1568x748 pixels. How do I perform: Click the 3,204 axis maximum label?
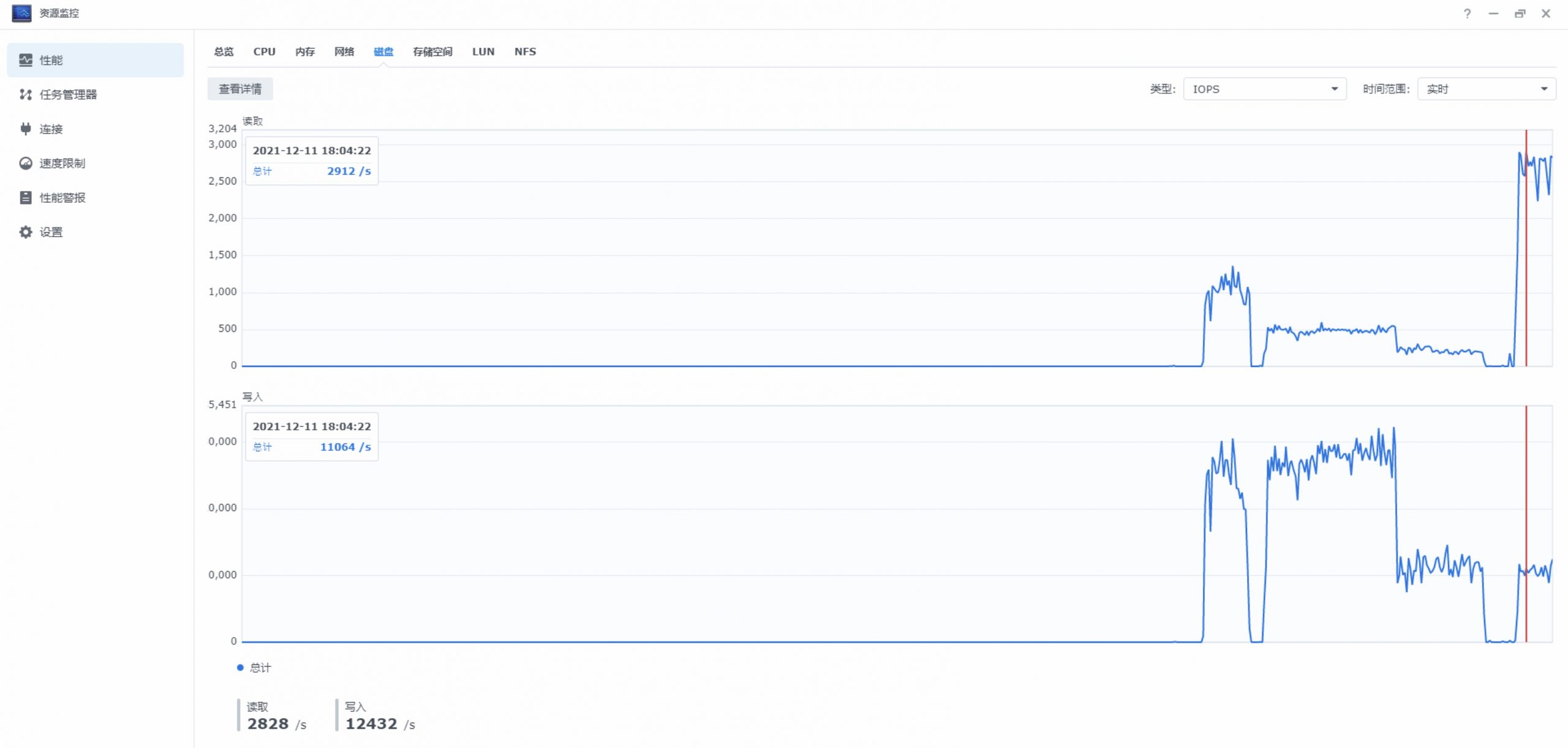[222, 128]
